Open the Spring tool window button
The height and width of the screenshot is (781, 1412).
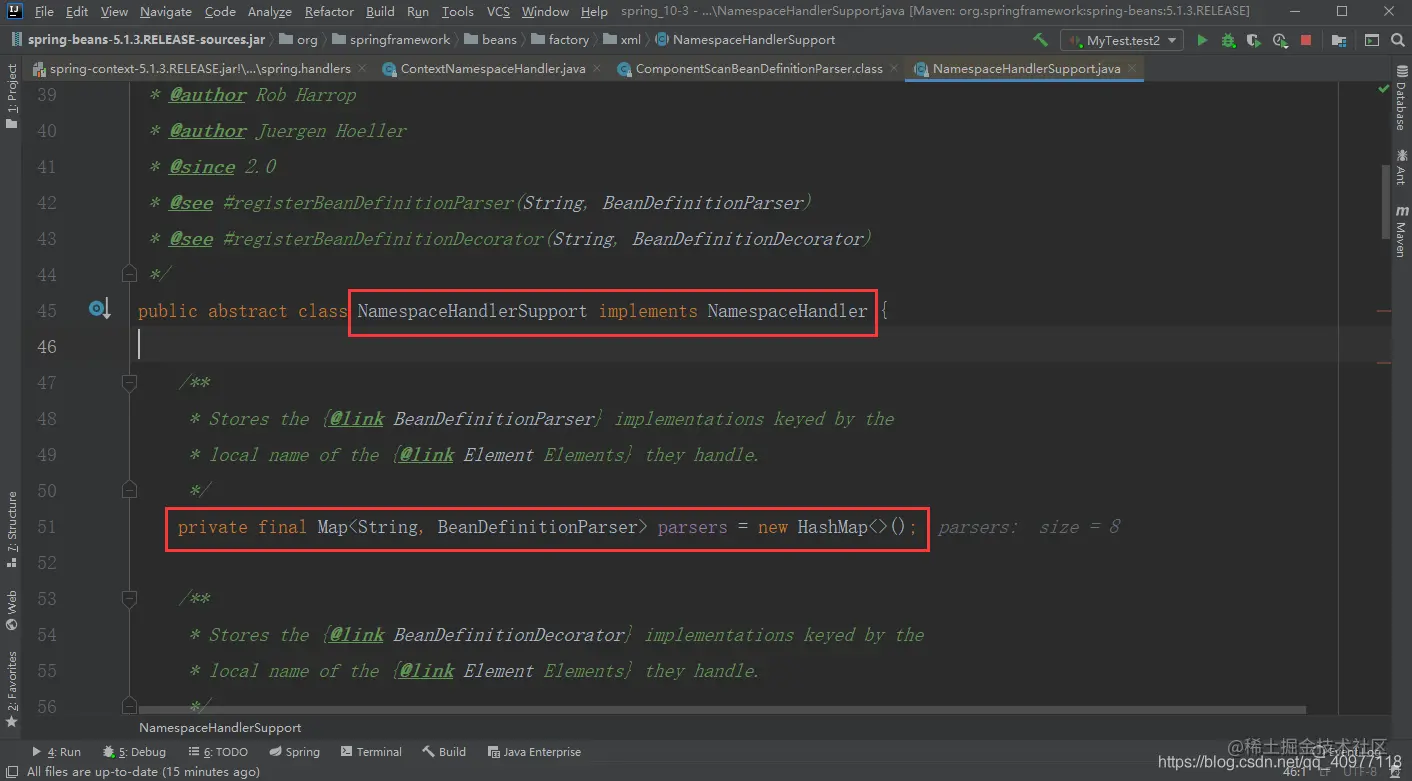pos(294,752)
